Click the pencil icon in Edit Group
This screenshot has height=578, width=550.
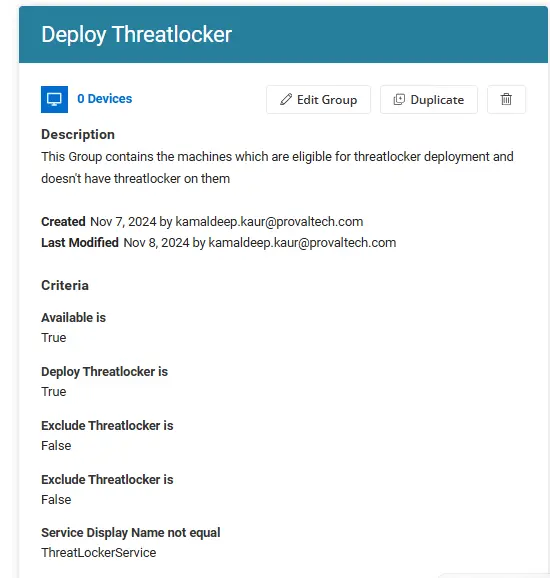click(x=286, y=99)
